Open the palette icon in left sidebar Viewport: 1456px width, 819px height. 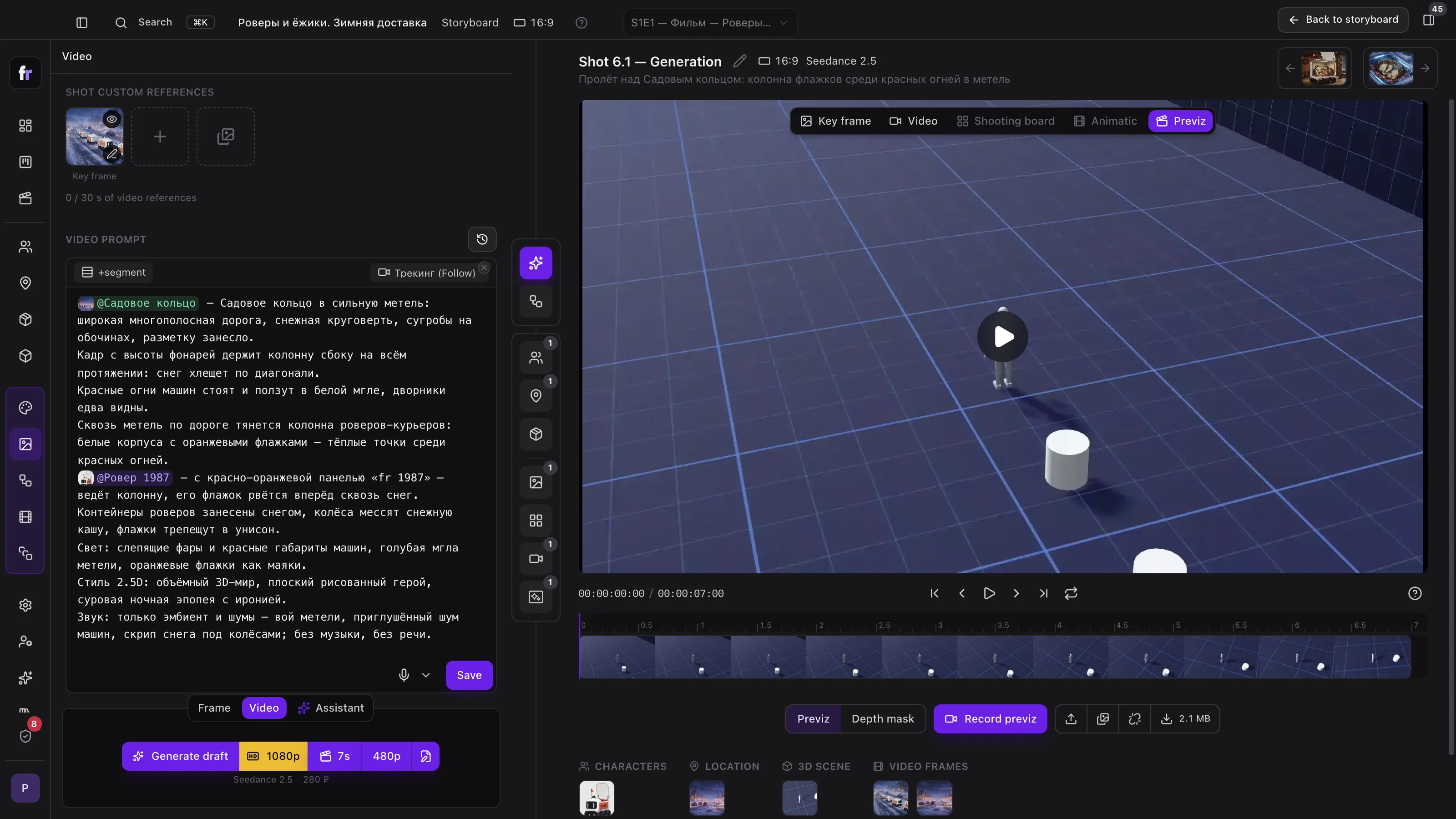pos(25,408)
